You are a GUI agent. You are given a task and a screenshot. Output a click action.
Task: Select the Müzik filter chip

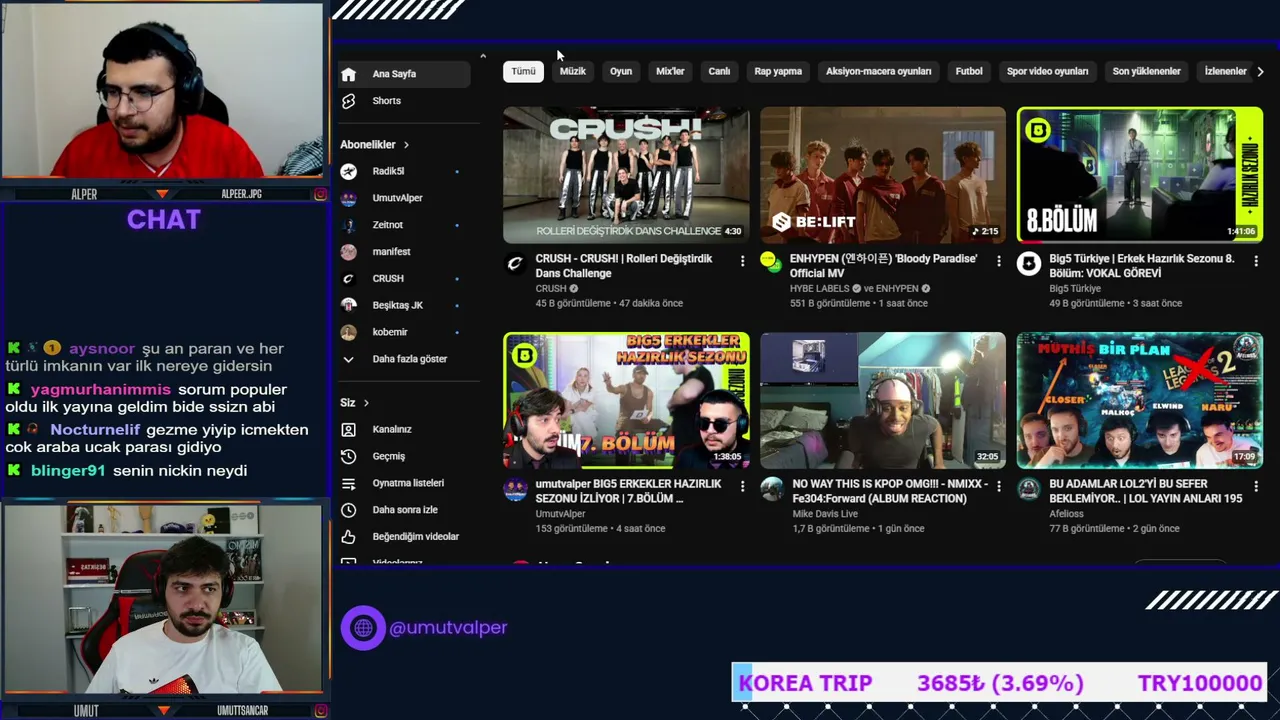click(573, 71)
